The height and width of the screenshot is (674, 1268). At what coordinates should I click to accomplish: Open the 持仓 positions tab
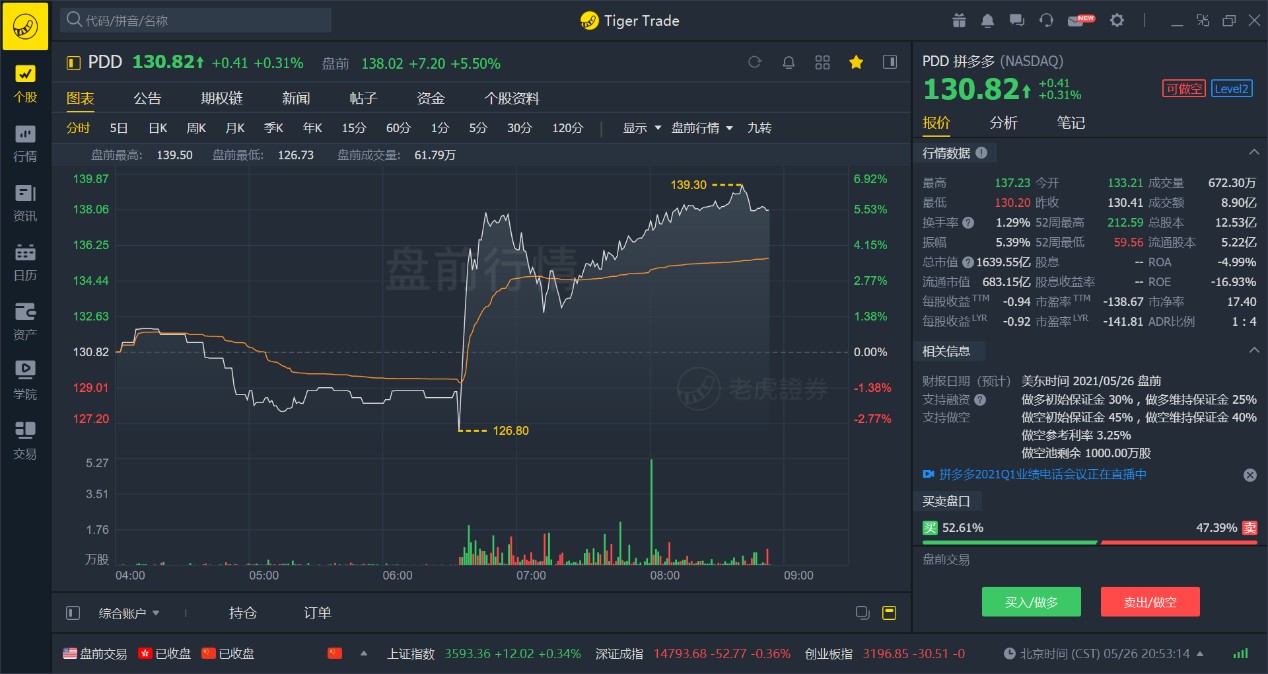click(243, 613)
